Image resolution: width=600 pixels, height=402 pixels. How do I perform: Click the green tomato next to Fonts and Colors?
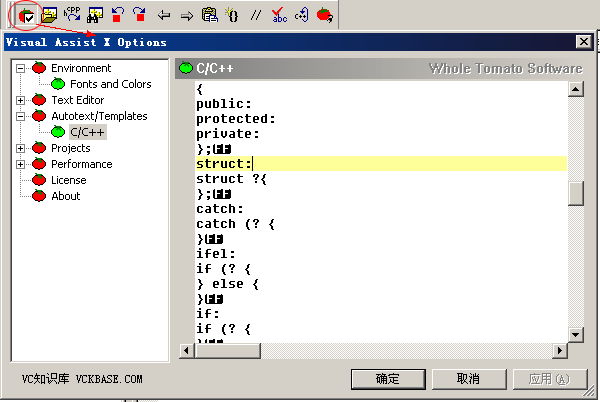click(58, 83)
